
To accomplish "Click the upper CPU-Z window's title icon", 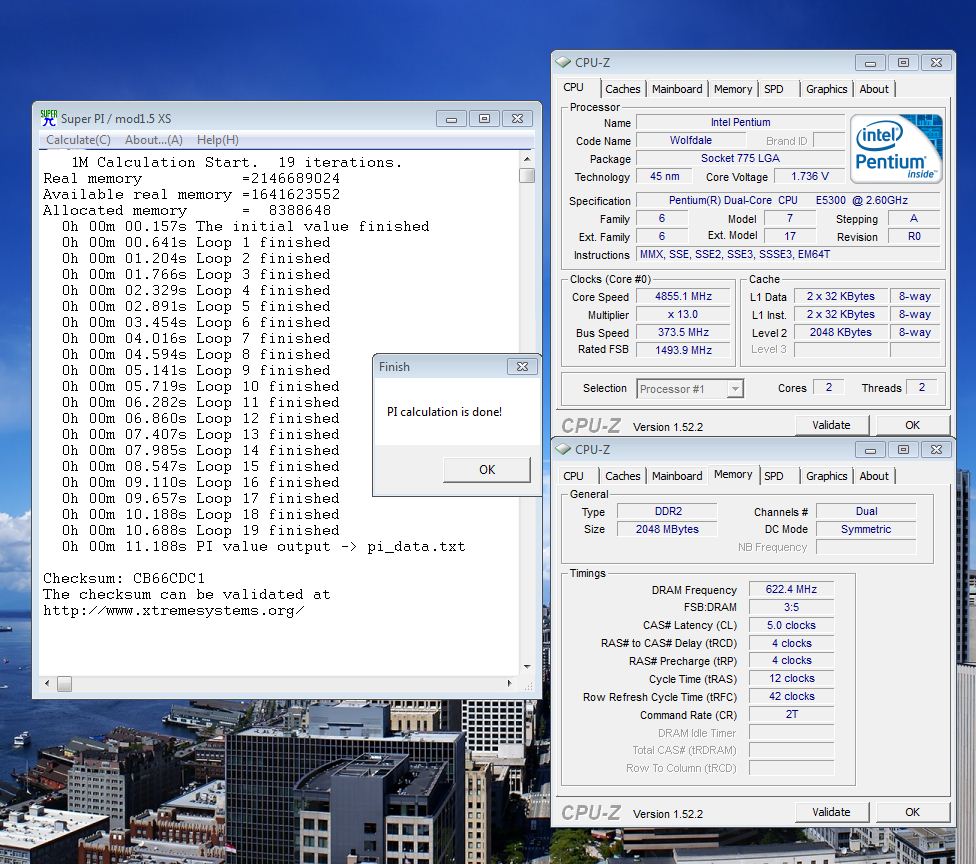I will 563,62.
